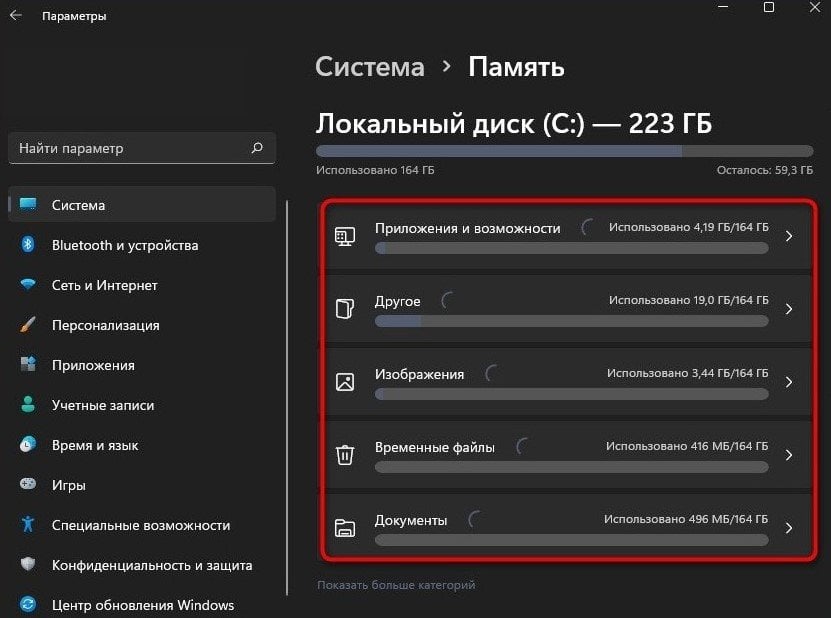The width and height of the screenshot is (831, 618).
Task: Click the back arrow in Параметры header
Action: [16, 15]
